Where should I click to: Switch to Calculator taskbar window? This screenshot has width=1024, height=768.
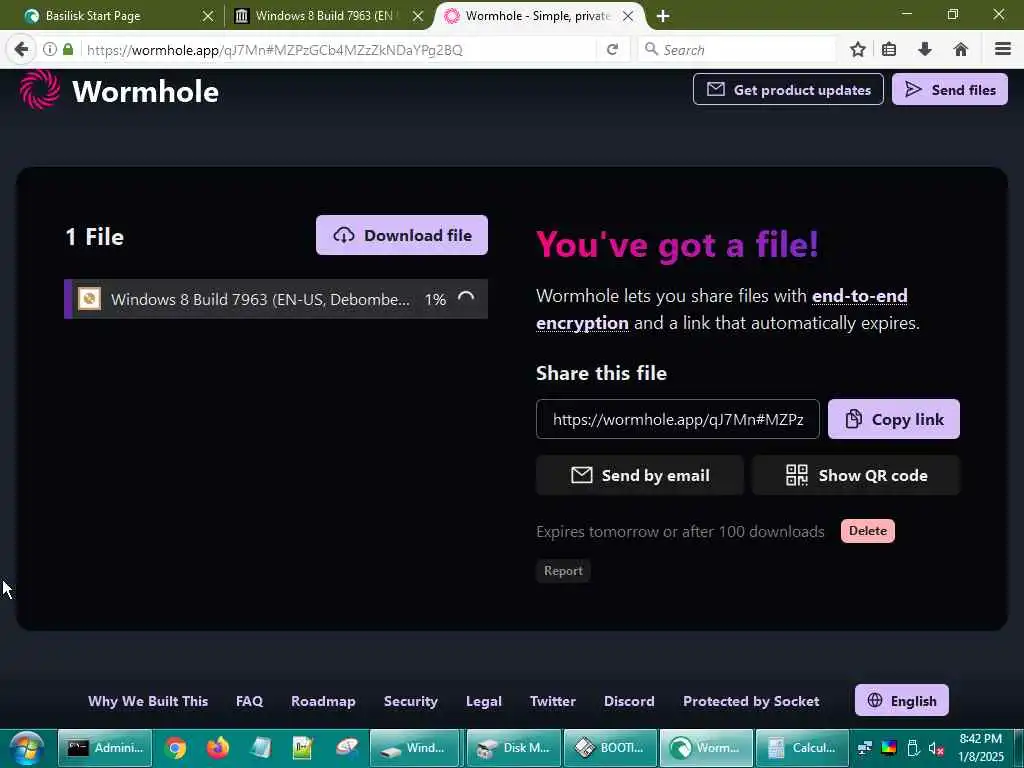[x=803, y=748]
